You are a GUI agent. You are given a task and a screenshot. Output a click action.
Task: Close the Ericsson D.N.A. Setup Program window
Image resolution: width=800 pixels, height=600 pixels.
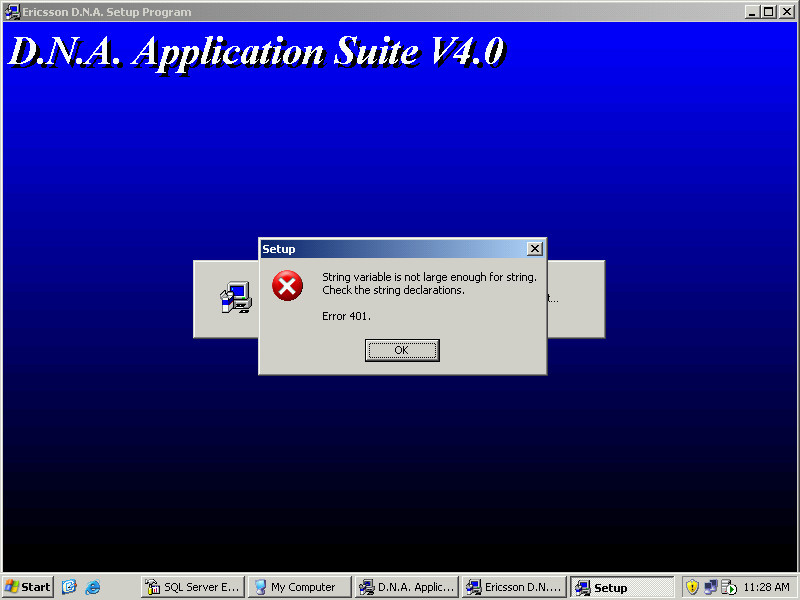pyautogui.click(x=786, y=12)
